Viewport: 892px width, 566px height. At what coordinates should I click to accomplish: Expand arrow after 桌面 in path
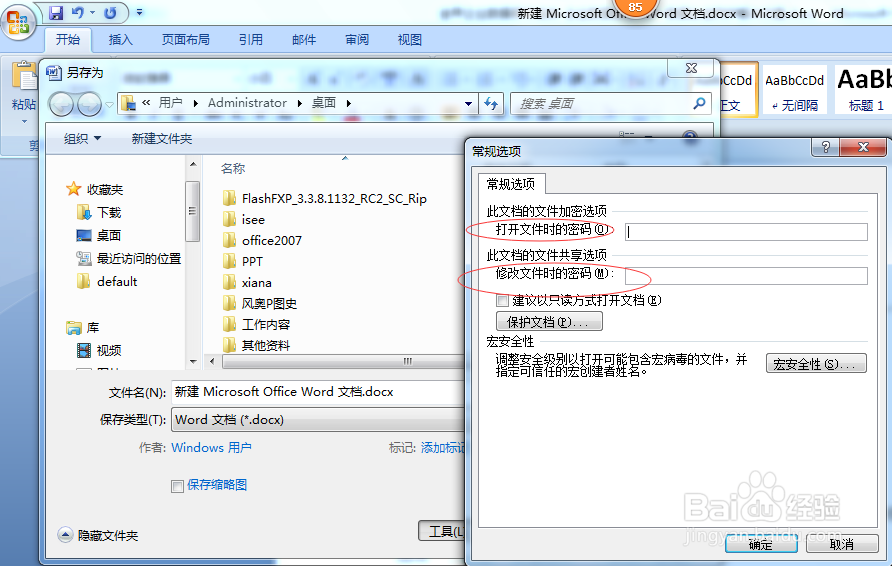point(349,104)
